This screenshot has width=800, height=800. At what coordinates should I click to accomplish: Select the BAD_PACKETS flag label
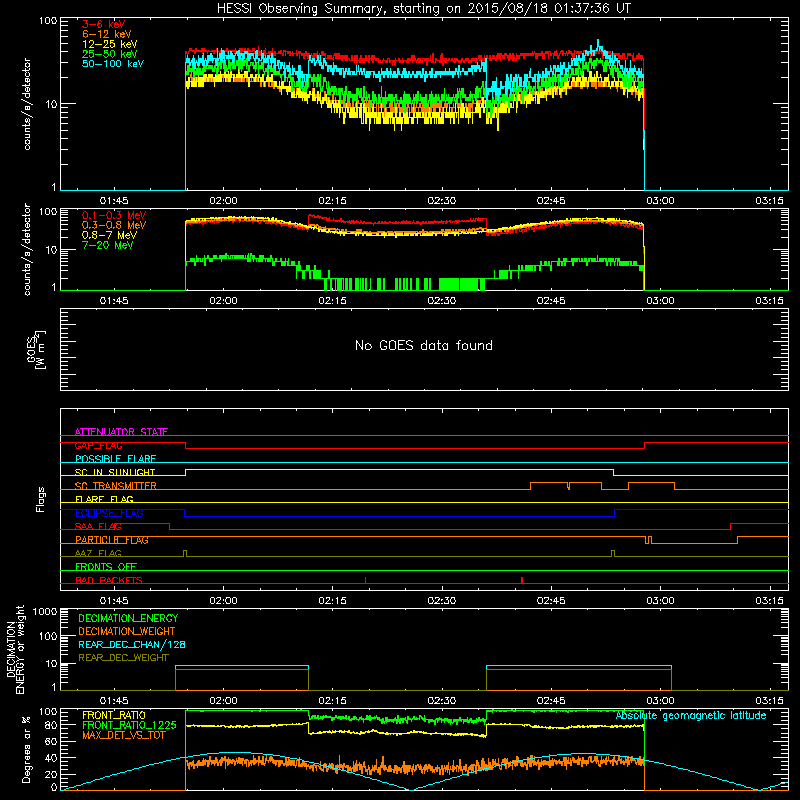(109, 580)
